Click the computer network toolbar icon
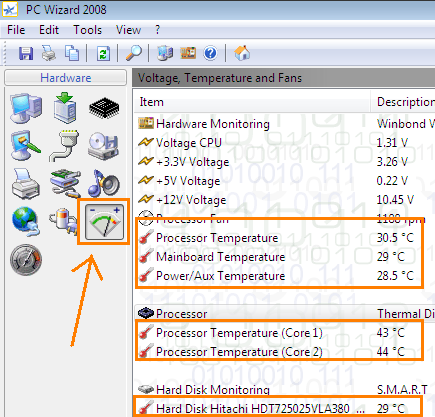Image resolution: width=435 pixels, height=417 pixels. 165,53
